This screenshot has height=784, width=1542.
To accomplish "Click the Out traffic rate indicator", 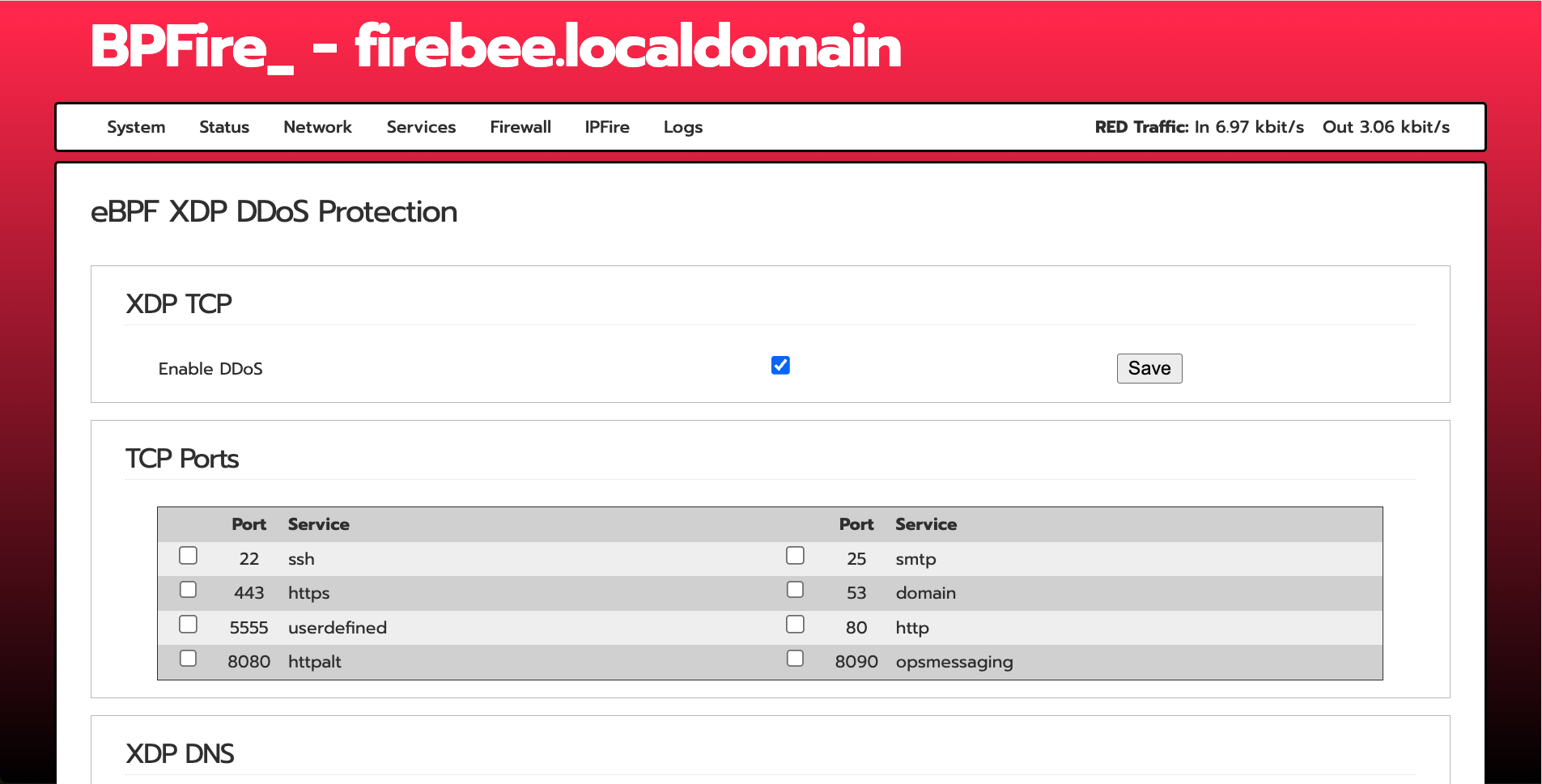I will (1386, 127).
